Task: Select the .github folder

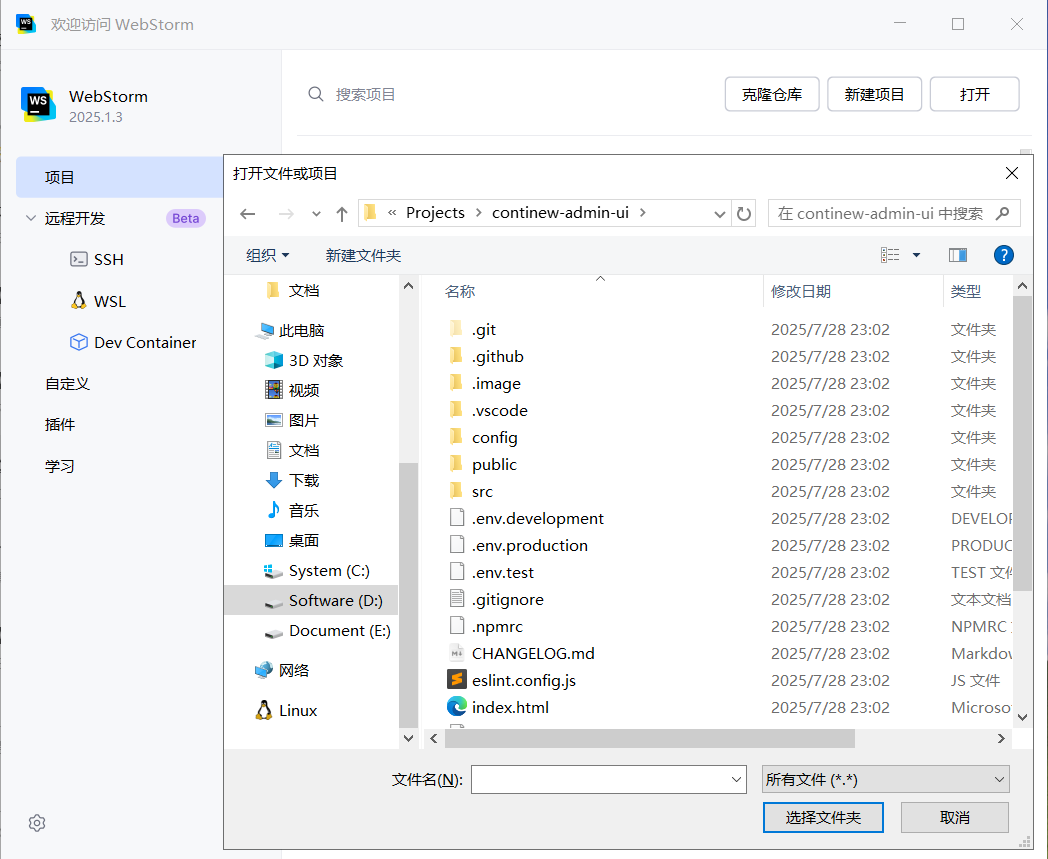Action: 486,356
